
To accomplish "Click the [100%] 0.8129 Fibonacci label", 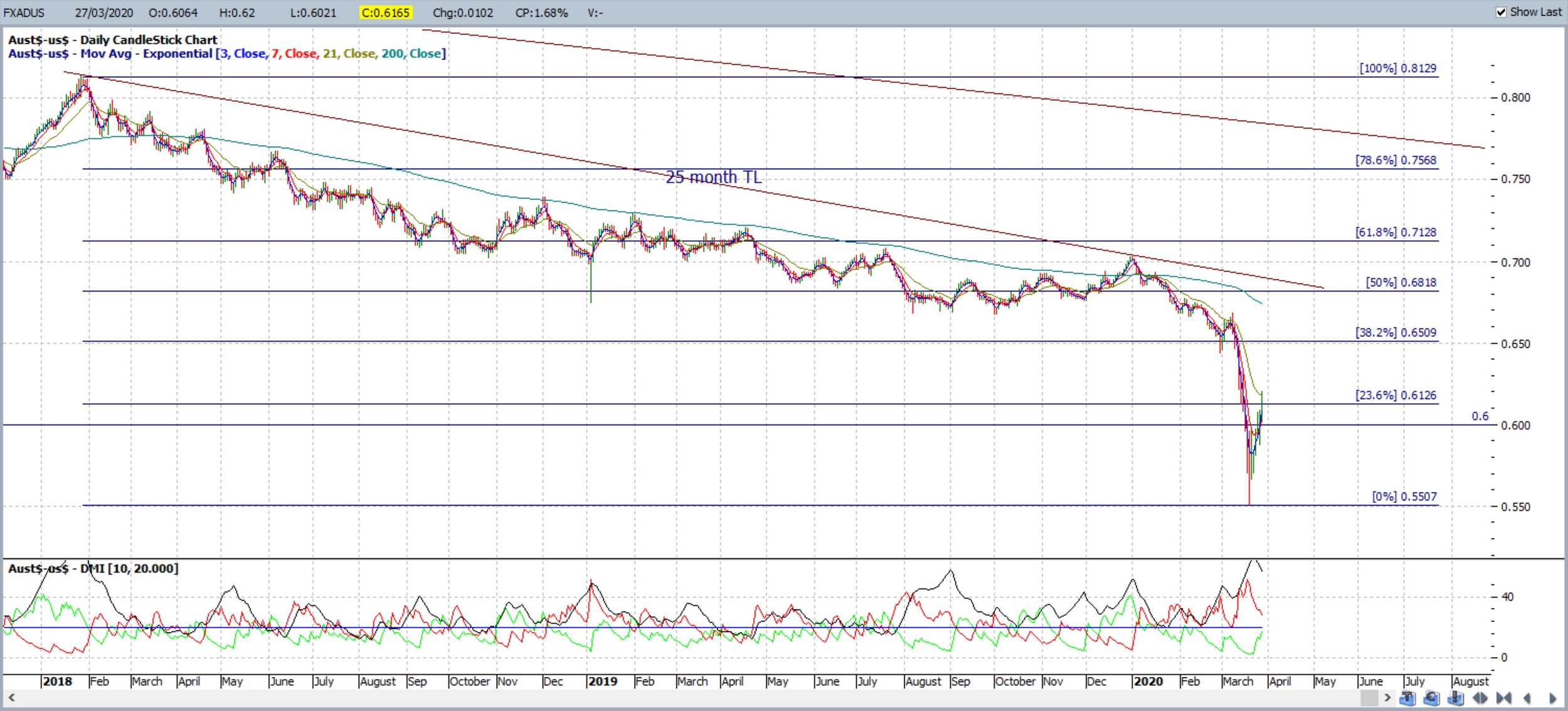I will 1397,68.
